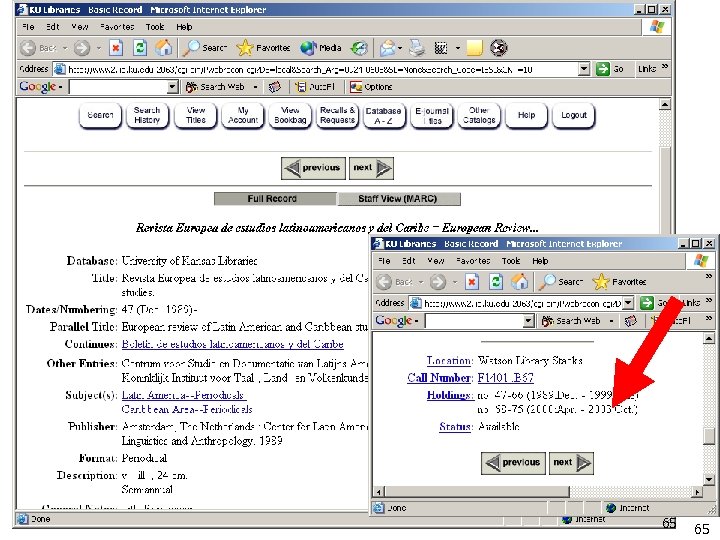Expand the Links chevron in main window
720x540 pixels.
click(664, 68)
